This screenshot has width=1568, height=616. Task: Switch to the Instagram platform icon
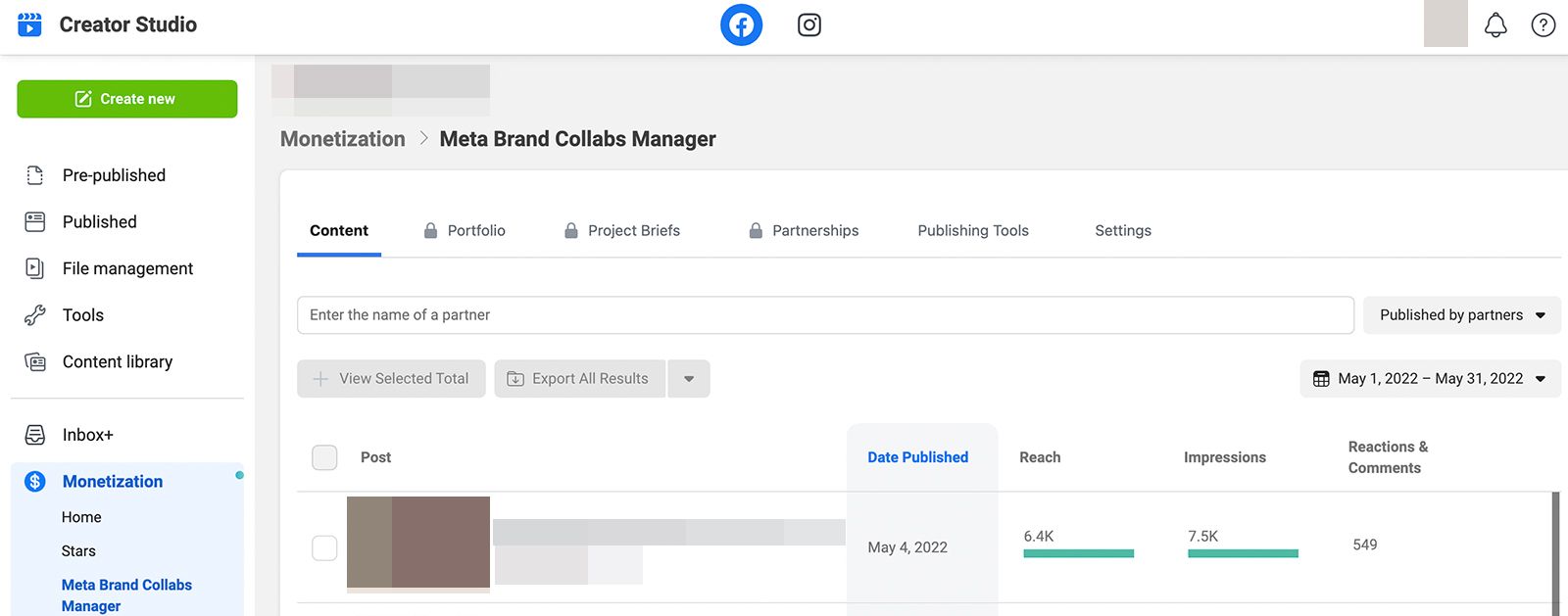click(x=809, y=24)
